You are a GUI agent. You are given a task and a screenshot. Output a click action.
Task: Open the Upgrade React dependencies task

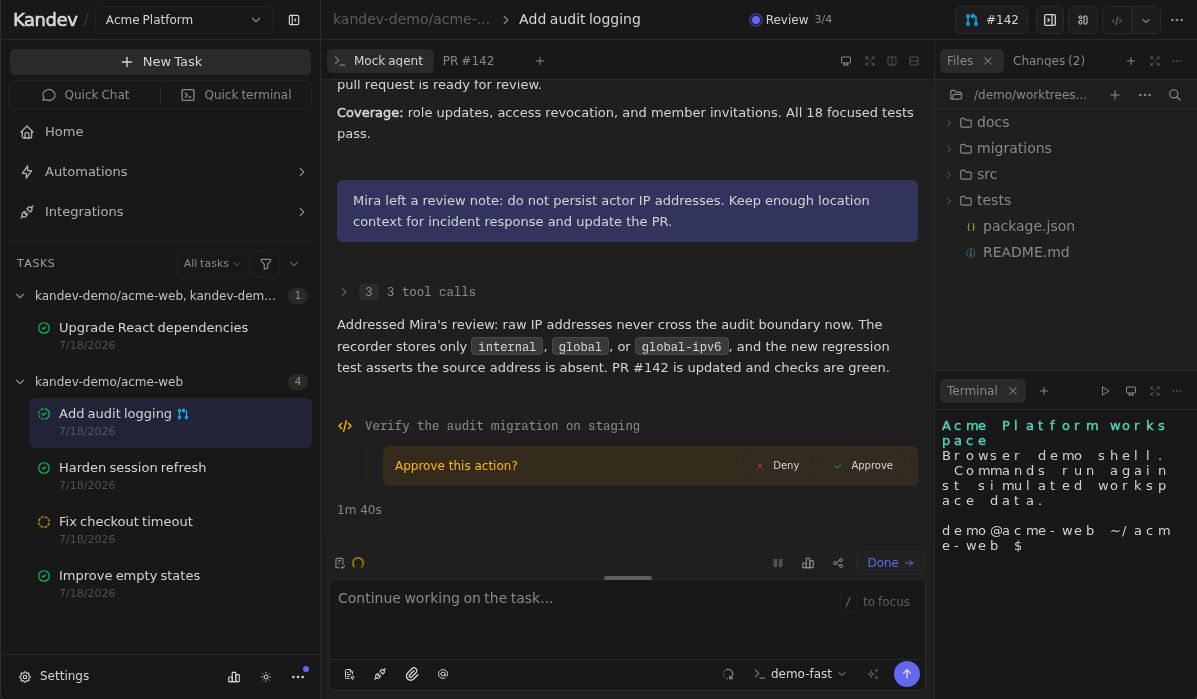pyautogui.click(x=170, y=336)
